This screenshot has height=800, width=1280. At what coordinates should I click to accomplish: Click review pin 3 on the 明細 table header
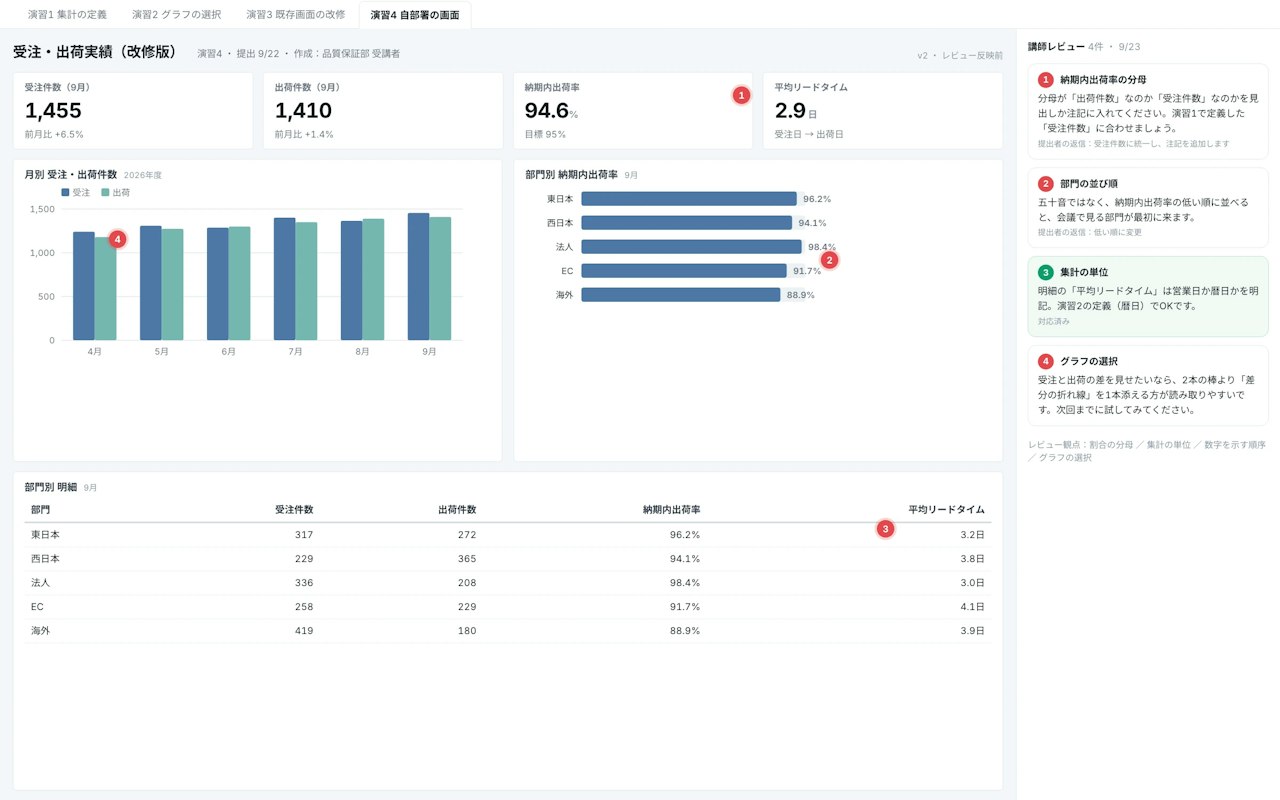885,528
